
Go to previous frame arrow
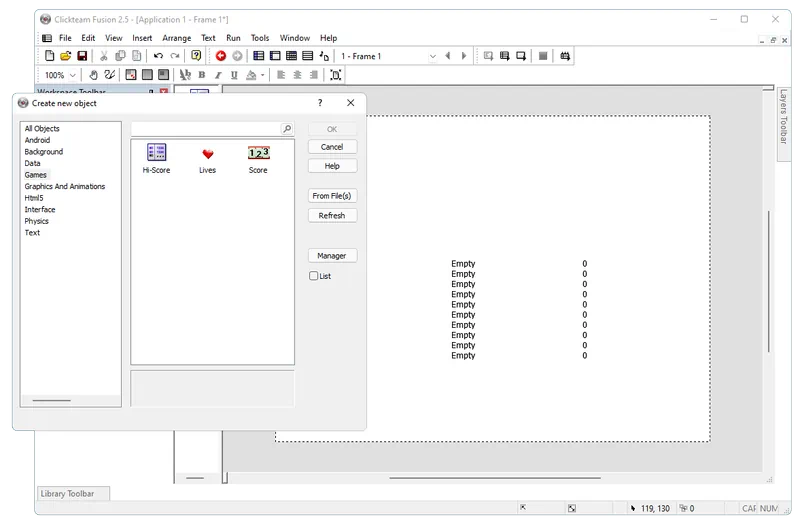[x=447, y=56]
